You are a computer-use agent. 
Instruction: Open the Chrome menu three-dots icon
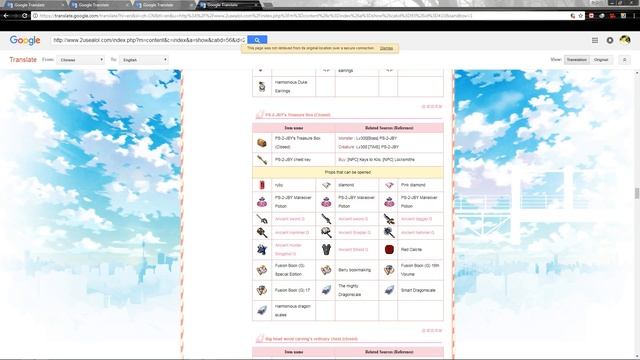pos(634,16)
